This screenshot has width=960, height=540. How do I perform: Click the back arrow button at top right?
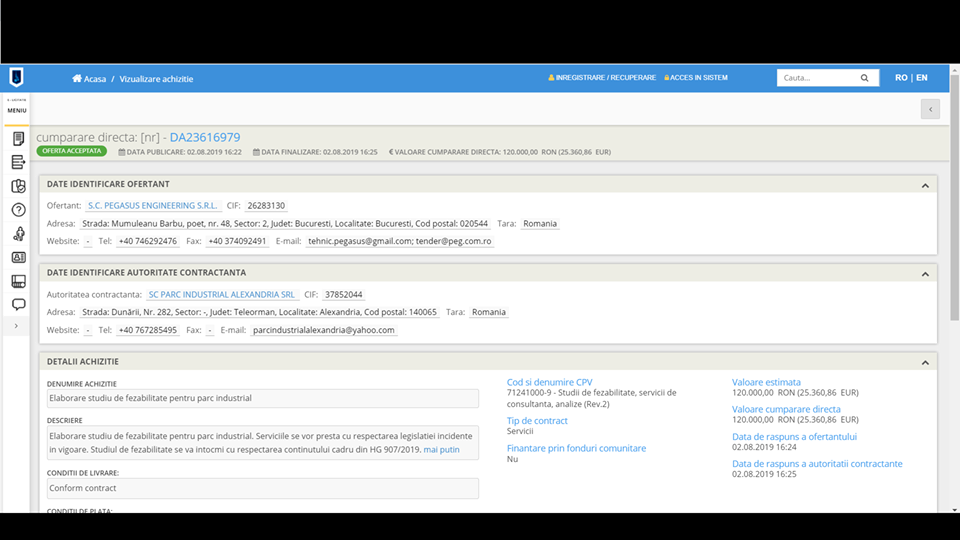pyautogui.click(x=930, y=109)
